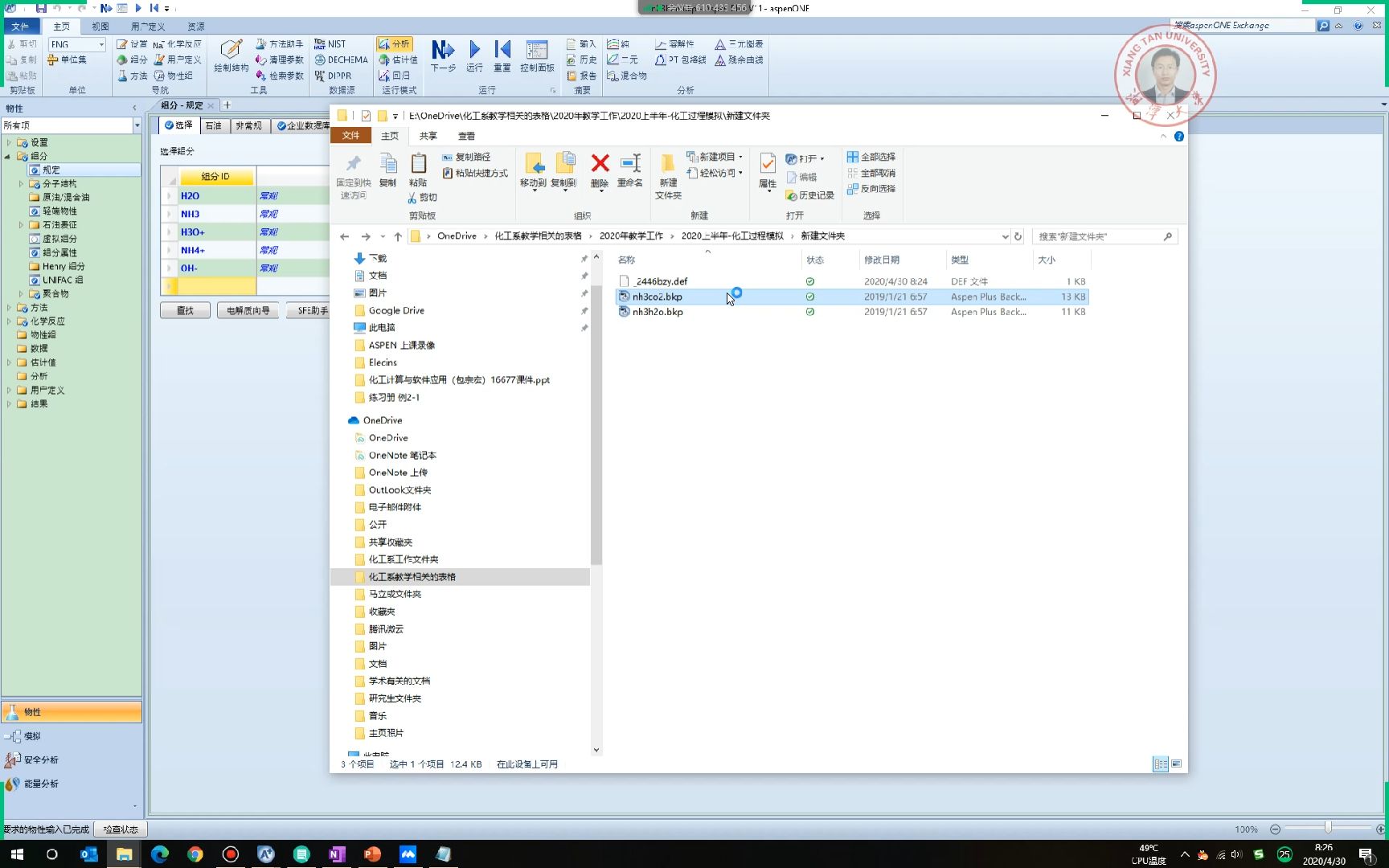Click the History (历史记录) button in Explorer
This screenshot has height=868, width=1389.
pyautogui.click(x=810, y=195)
